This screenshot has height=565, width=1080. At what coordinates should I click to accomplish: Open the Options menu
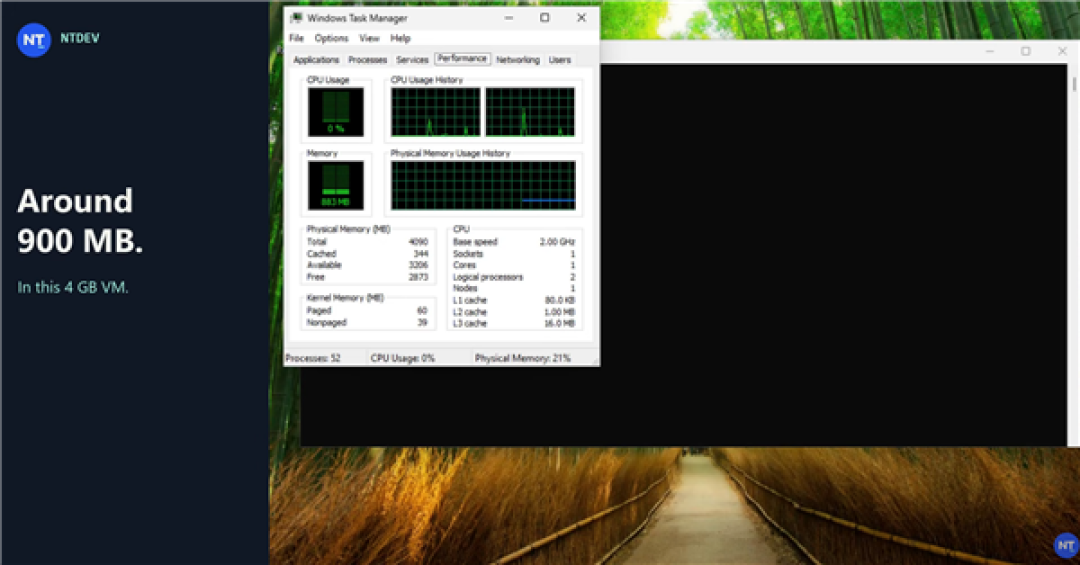pyautogui.click(x=331, y=39)
